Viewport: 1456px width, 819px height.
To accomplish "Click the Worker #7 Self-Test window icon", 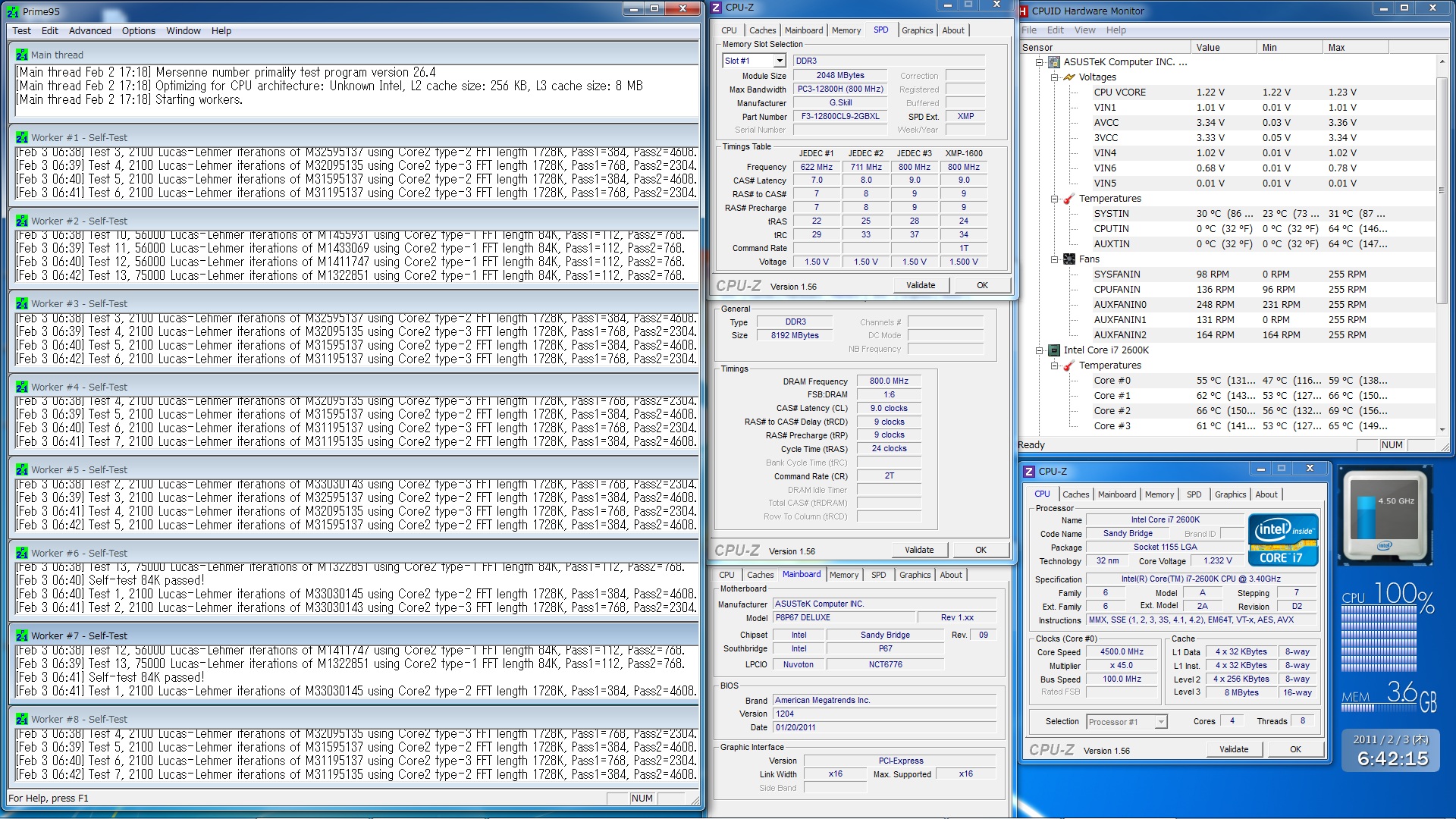I will tap(22, 635).
